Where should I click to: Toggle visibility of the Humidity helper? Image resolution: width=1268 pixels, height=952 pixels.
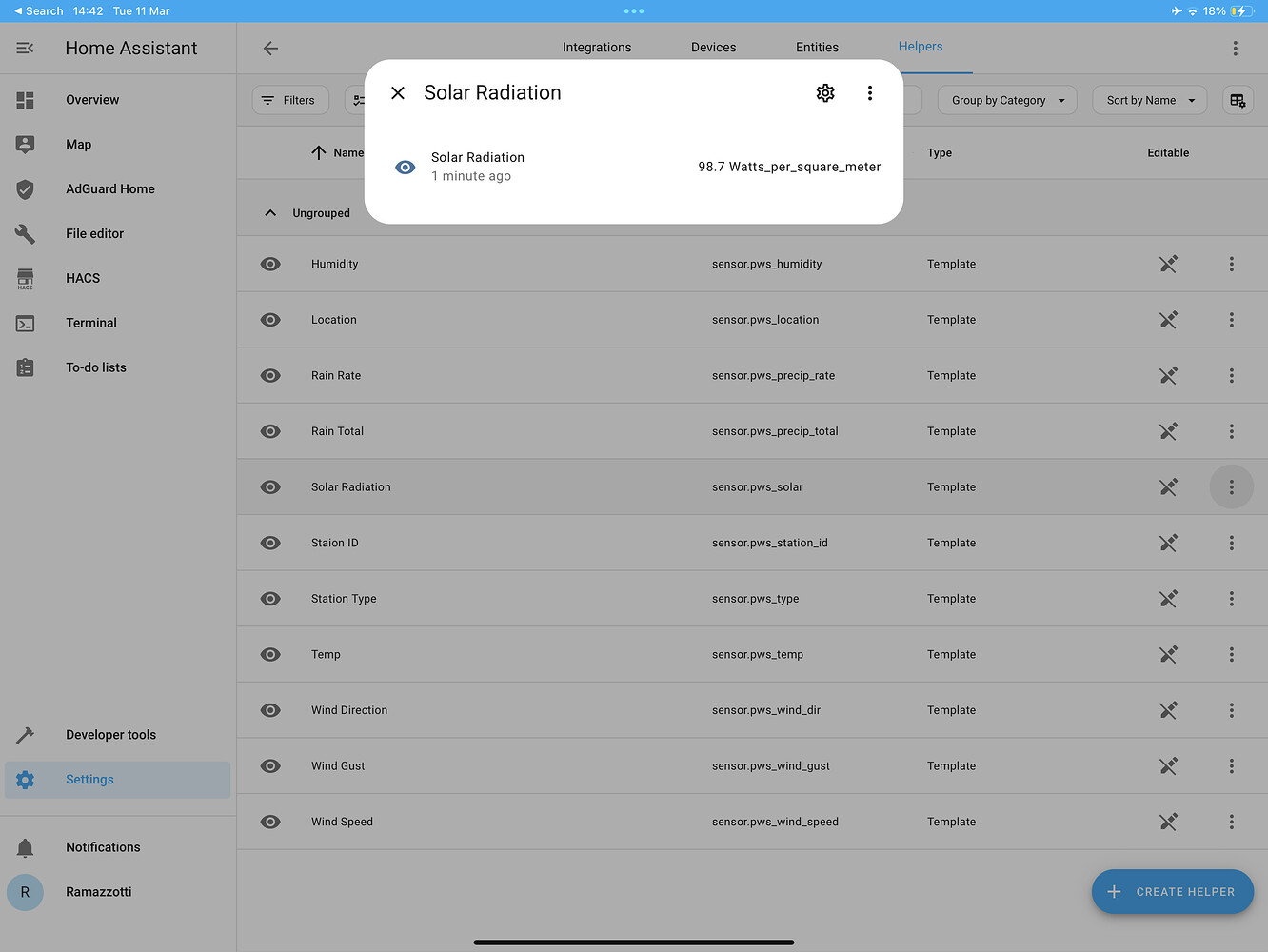[270, 264]
